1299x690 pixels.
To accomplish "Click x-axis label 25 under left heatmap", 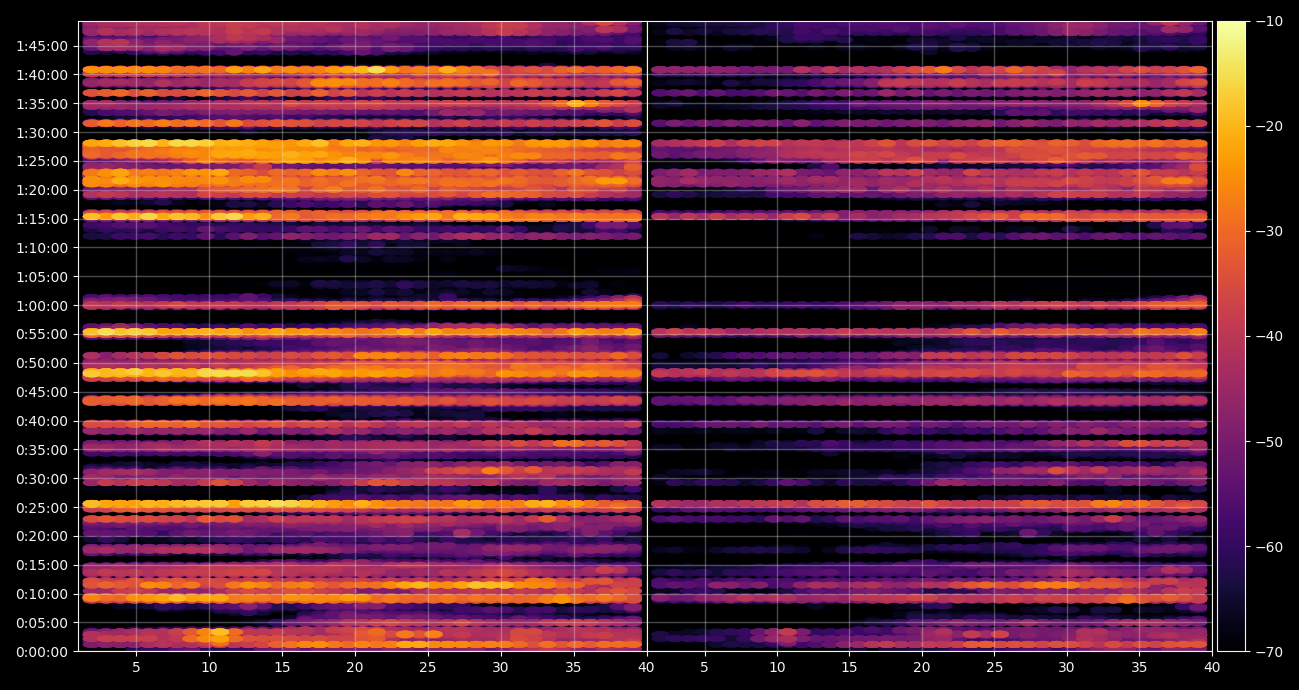I will click(x=427, y=668).
